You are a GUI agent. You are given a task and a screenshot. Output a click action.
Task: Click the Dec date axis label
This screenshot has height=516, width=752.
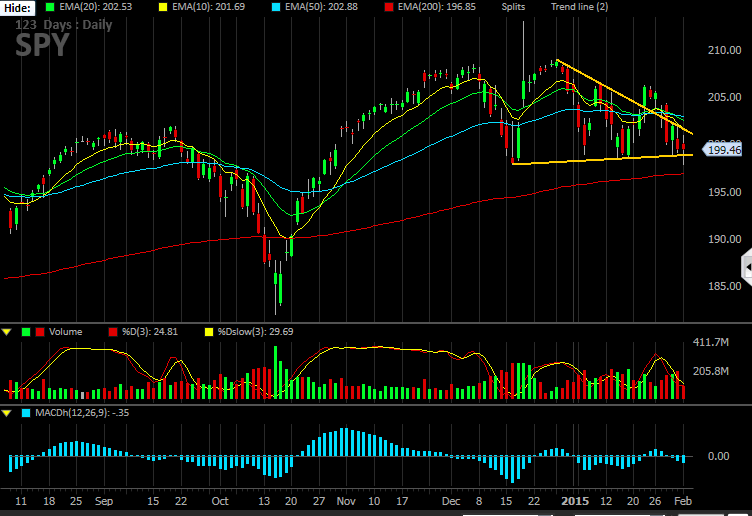point(451,501)
